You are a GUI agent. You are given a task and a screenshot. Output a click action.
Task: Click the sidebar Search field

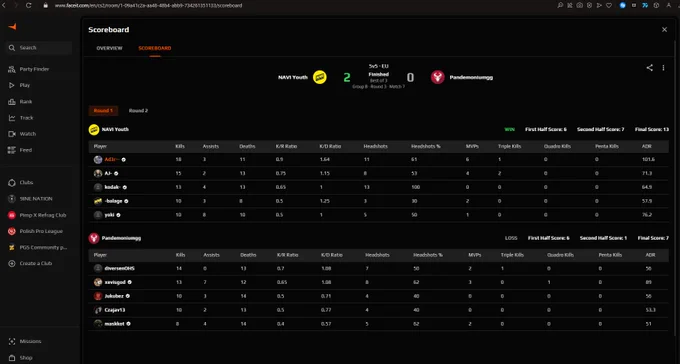[x=39, y=48]
